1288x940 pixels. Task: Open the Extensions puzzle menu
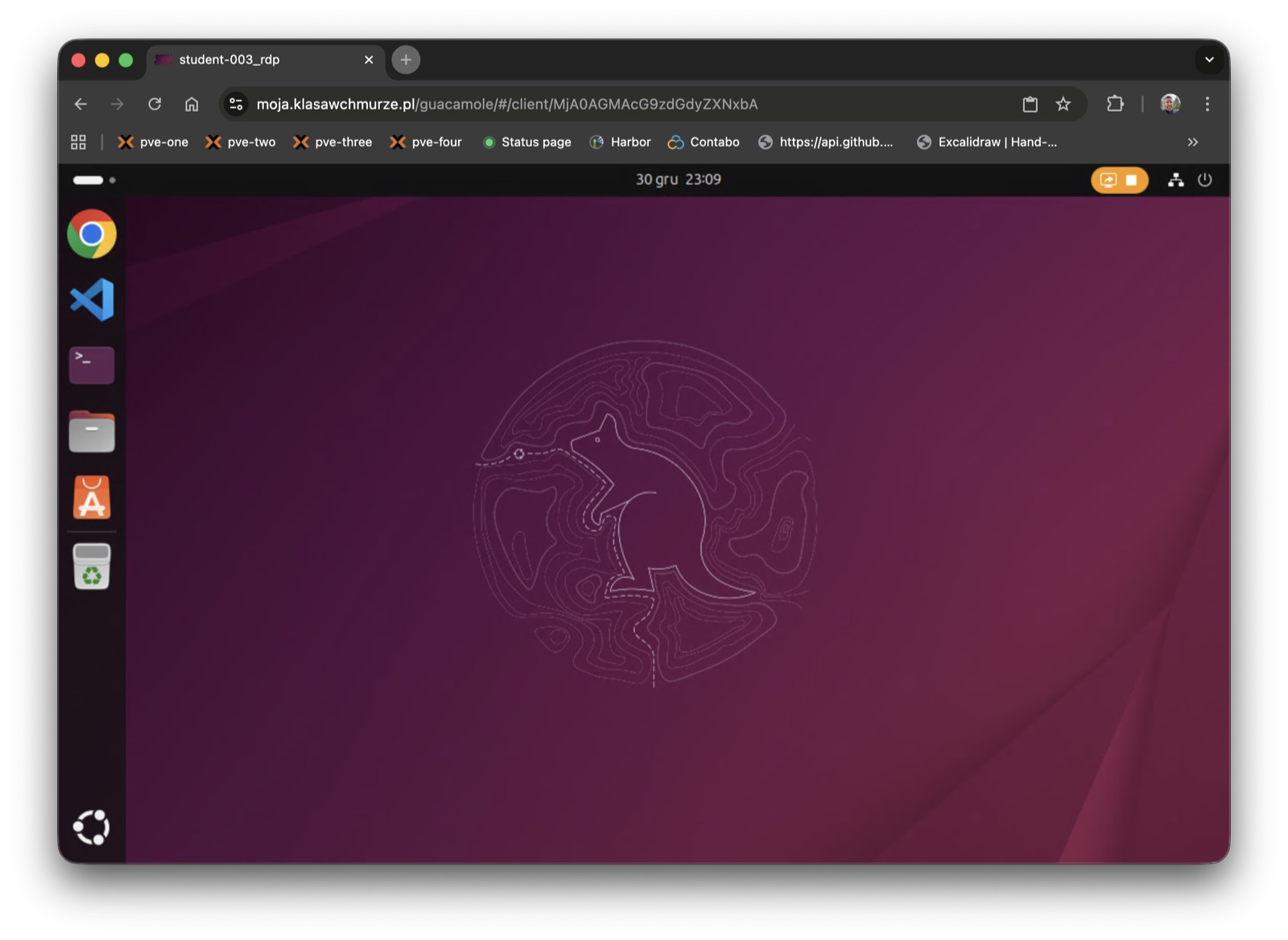1115,104
